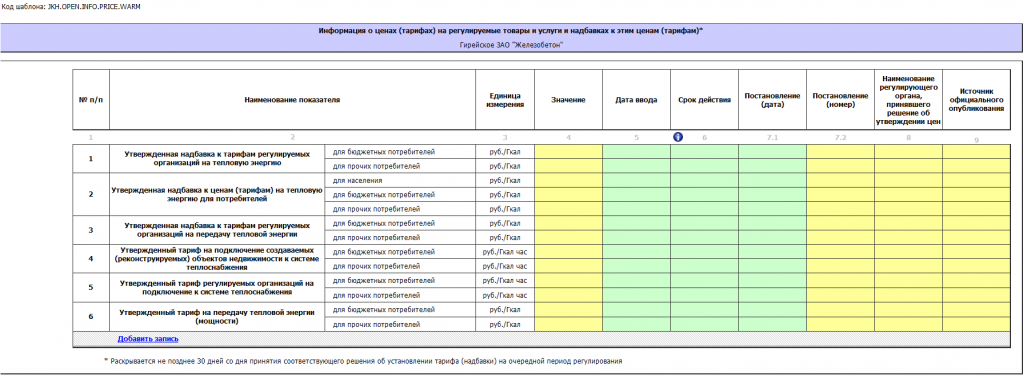
Task: Click the 'Единица измерения' column header
Action: coord(505,100)
